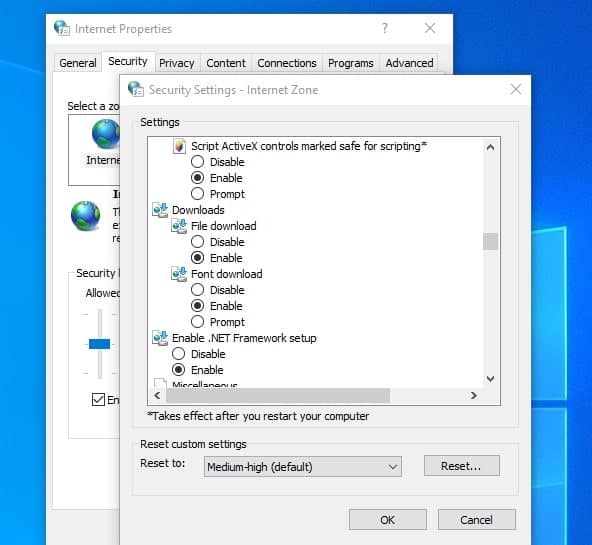Click OK in Security Settings dialog
The width and height of the screenshot is (592, 545).
pos(388,520)
